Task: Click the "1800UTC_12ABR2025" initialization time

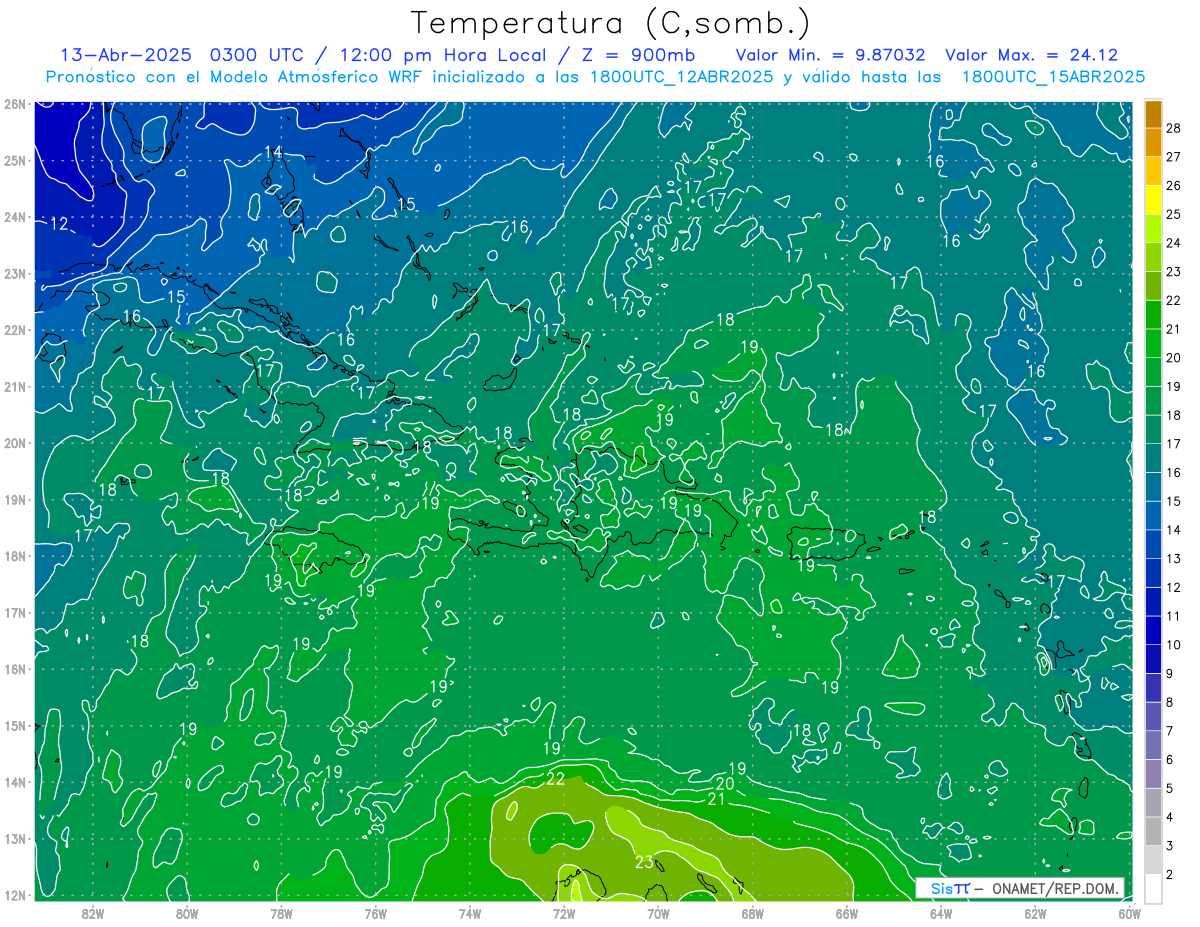Action: pos(679,77)
